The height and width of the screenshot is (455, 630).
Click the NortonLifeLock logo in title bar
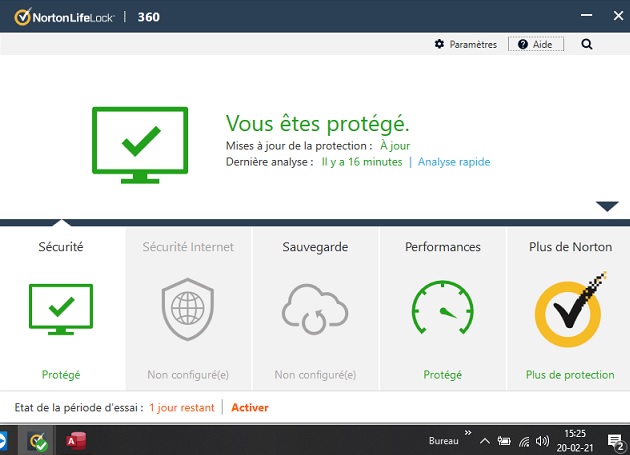65,17
